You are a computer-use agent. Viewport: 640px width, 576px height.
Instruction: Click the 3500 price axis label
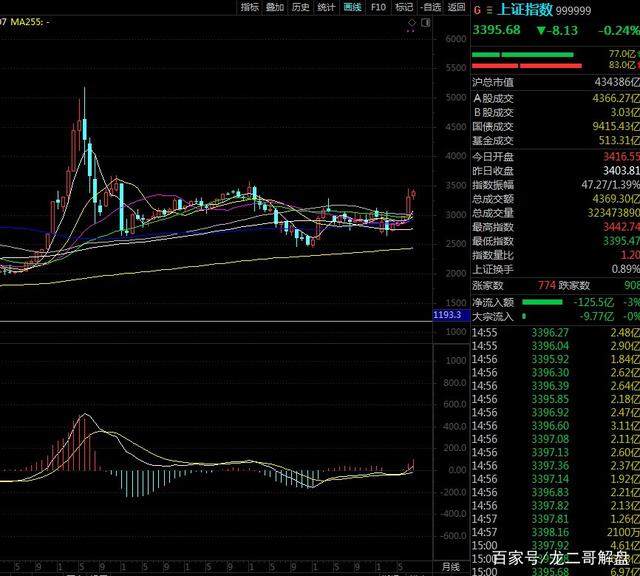pyautogui.click(x=456, y=185)
